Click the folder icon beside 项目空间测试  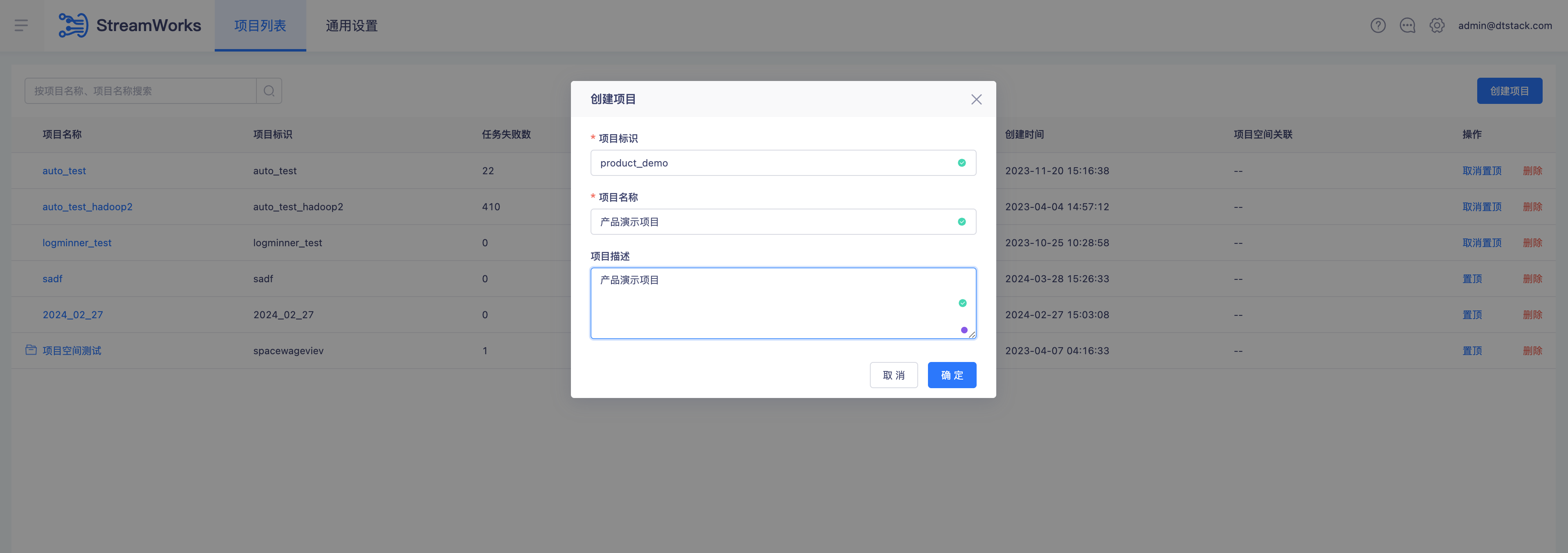(31, 350)
